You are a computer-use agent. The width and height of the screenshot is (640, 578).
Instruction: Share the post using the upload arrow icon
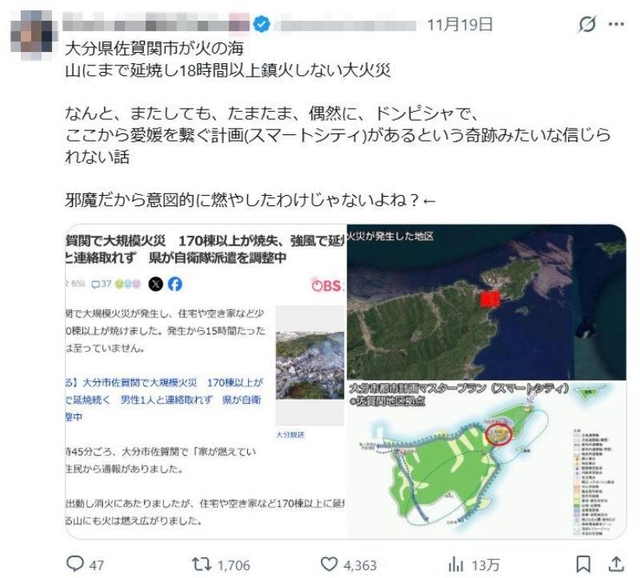coord(616,565)
